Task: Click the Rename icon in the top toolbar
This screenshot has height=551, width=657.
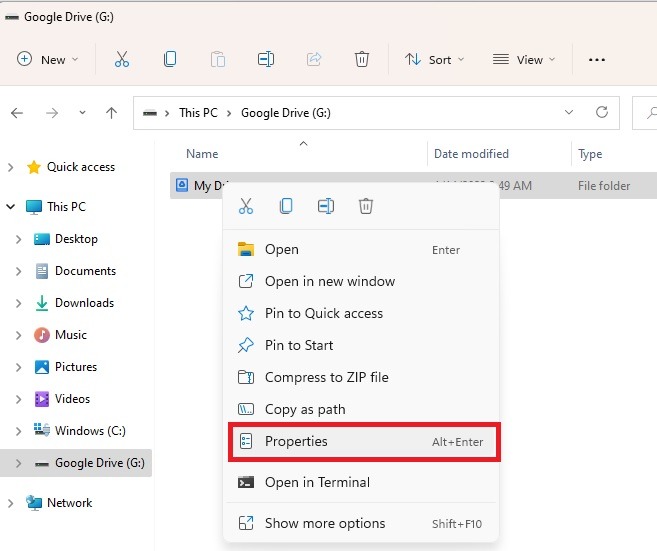Action: pyautogui.click(x=266, y=59)
